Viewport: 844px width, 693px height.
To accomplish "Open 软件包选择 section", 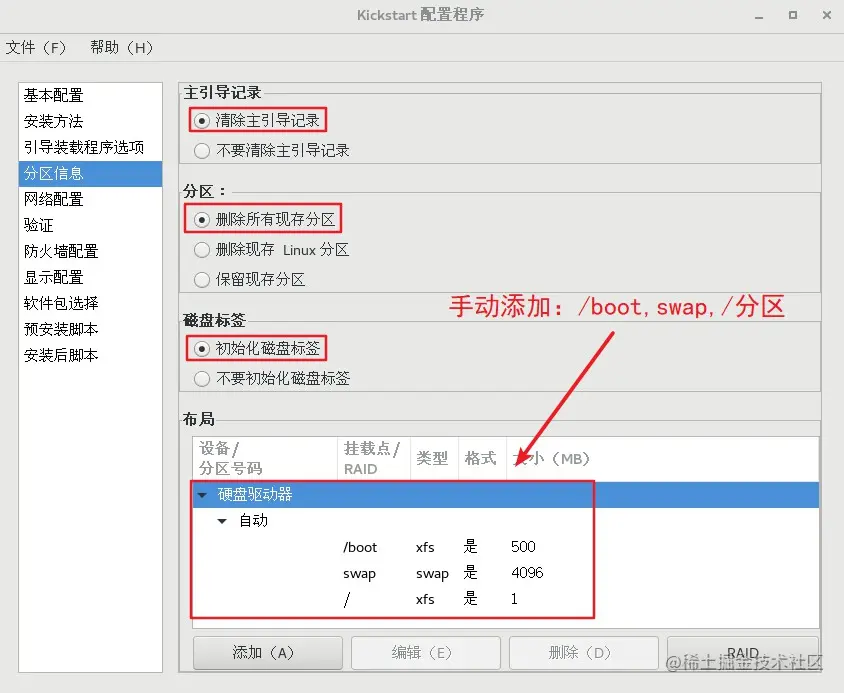I will (x=90, y=303).
